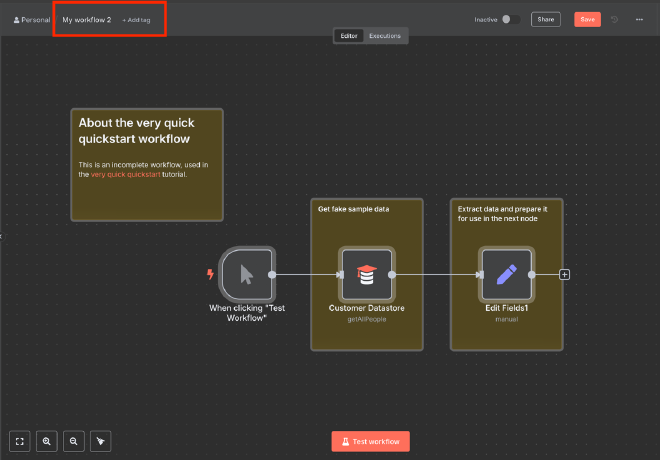Click the plus connector after Edit Fields1
This screenshot has width=660, height=460.
point(565,274)
